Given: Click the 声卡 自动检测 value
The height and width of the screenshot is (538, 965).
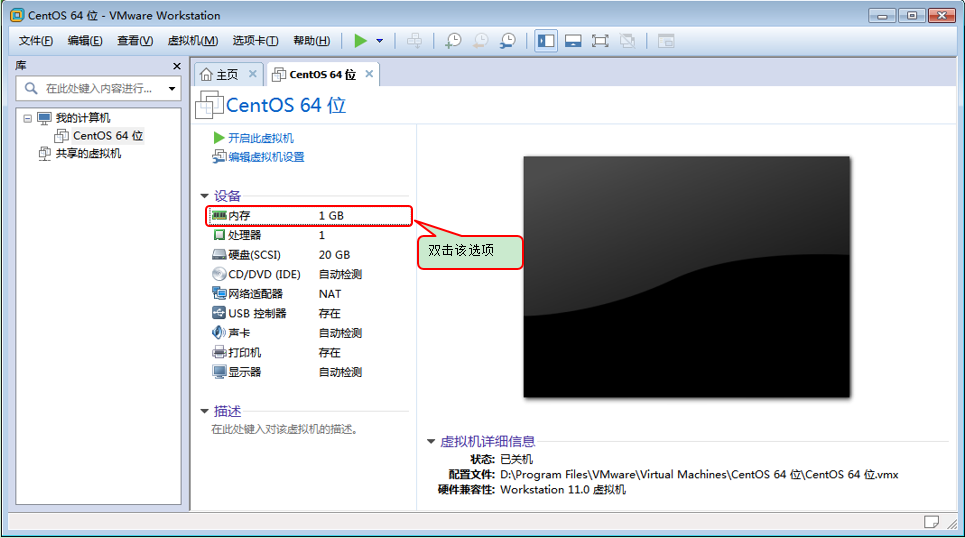Looking at the screenshot, I should [340, 333].
